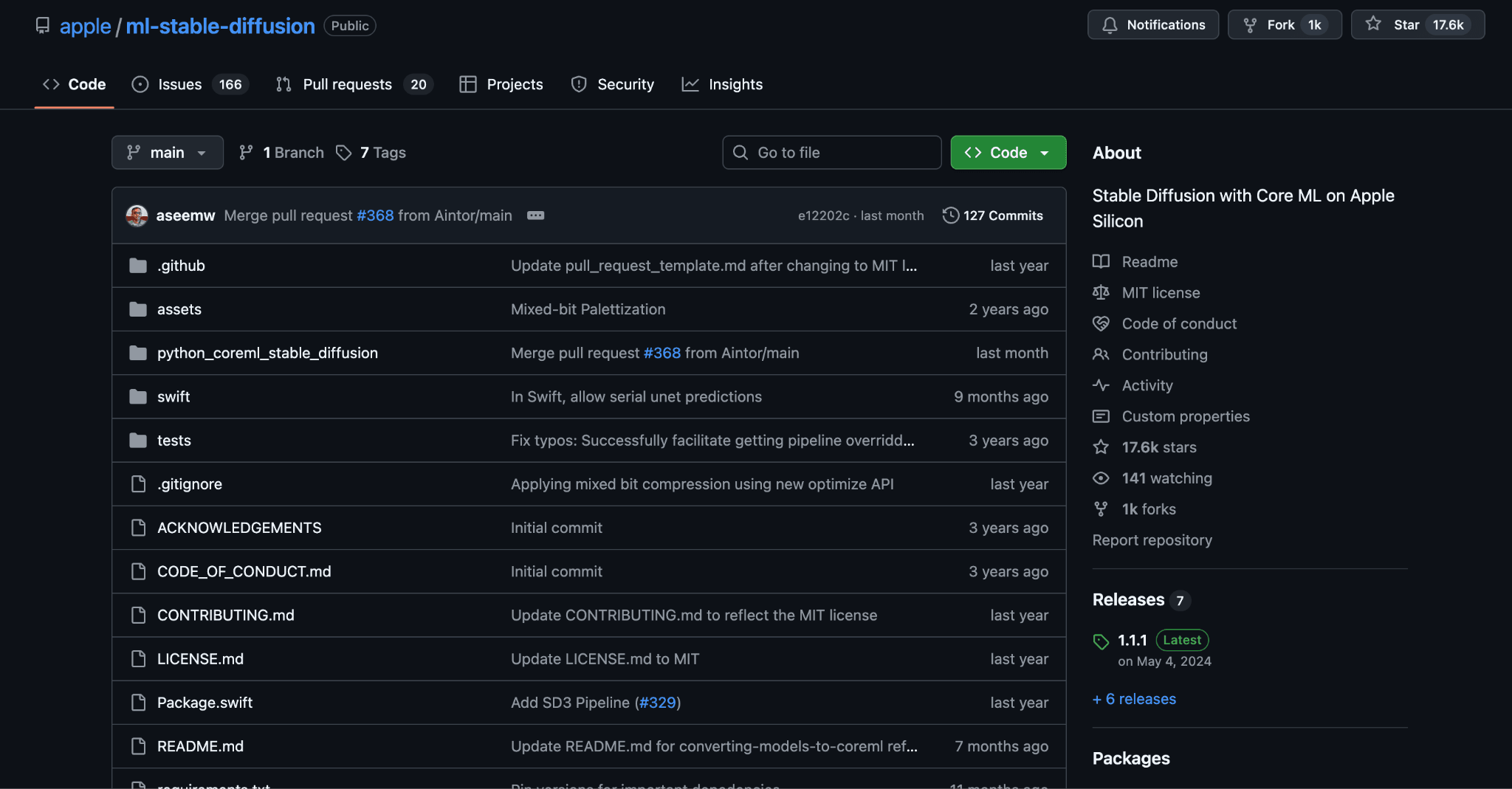The width and height of the screenshot is (1512, 789).
Task: Open the .github folder icon
Action: (138, 265)
